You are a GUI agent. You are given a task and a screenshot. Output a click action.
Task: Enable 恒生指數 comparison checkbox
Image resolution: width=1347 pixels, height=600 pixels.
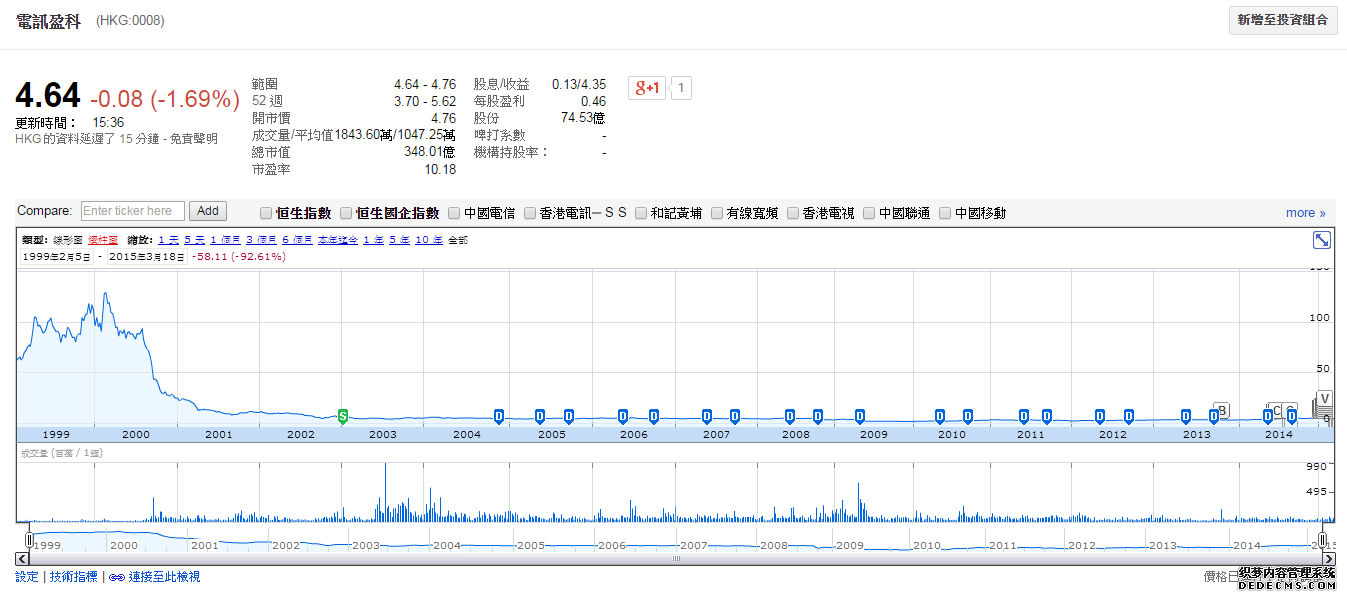coord(265,213)
